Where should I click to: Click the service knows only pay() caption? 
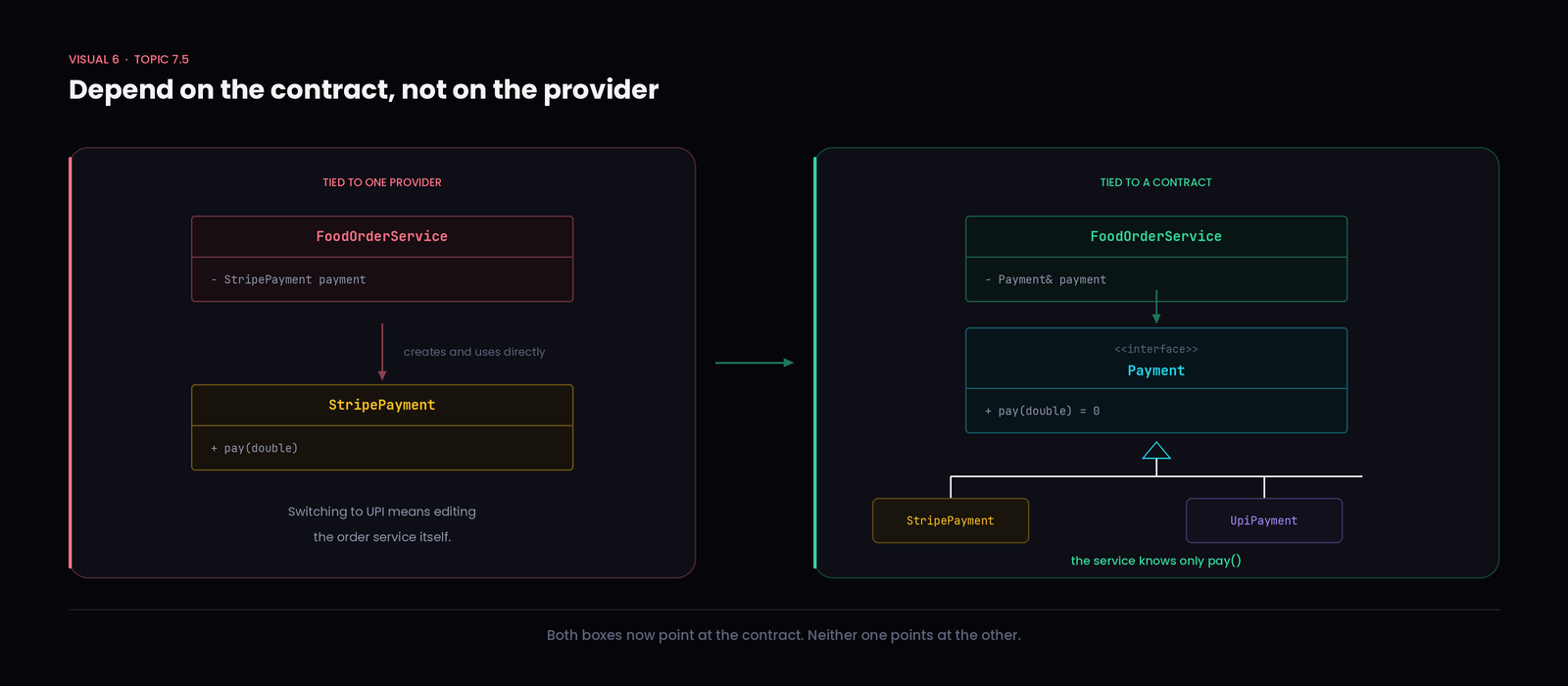point(1156,561)
